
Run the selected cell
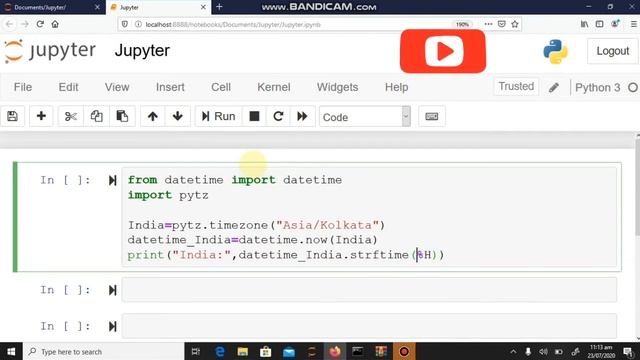(x=218, y=116)
